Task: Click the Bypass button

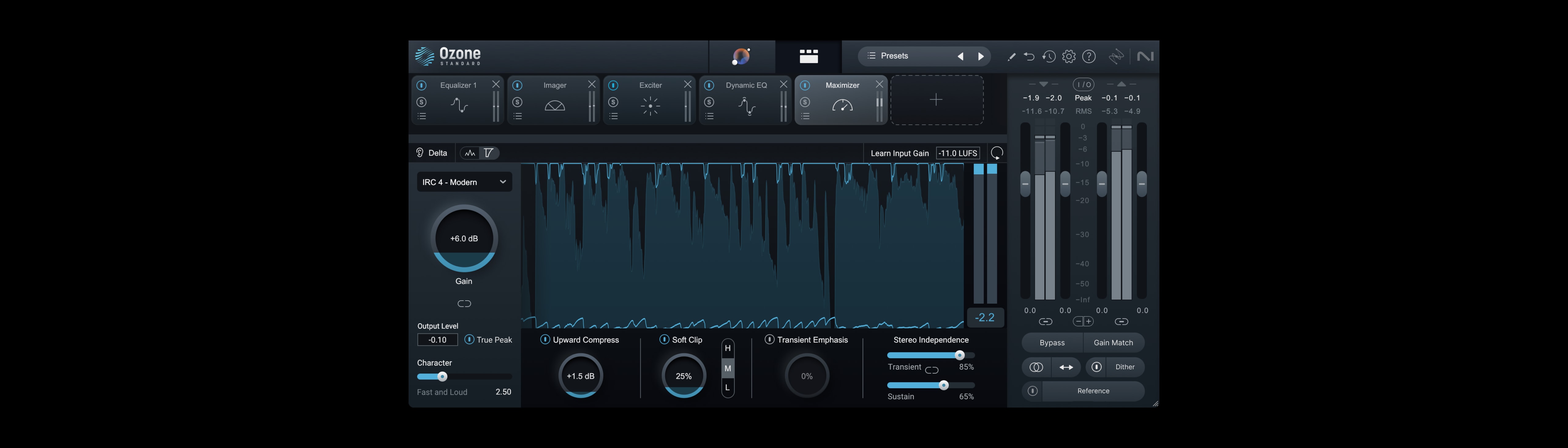Action: [x=1052, y=343]
